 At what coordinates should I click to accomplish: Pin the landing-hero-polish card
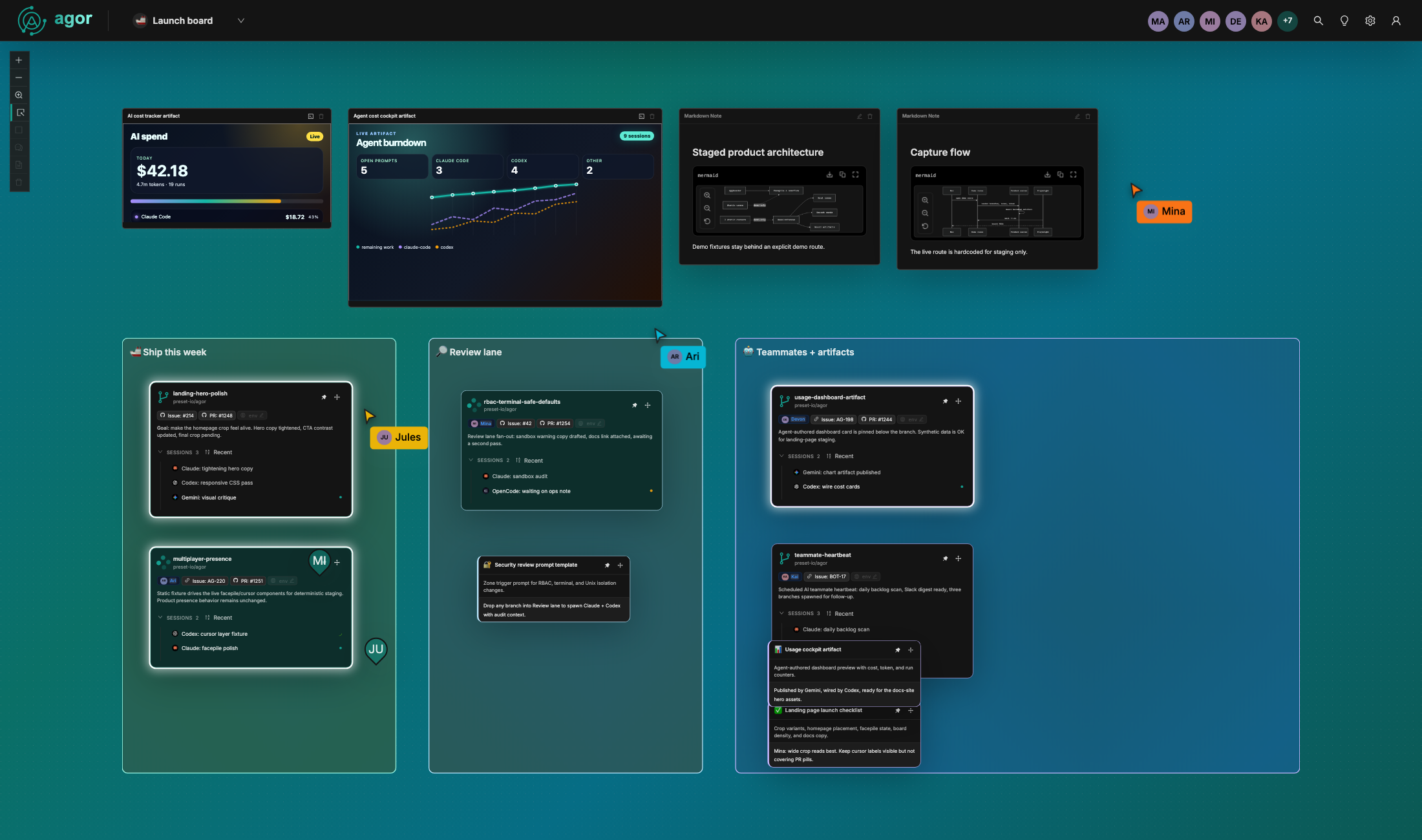[324, 397]
